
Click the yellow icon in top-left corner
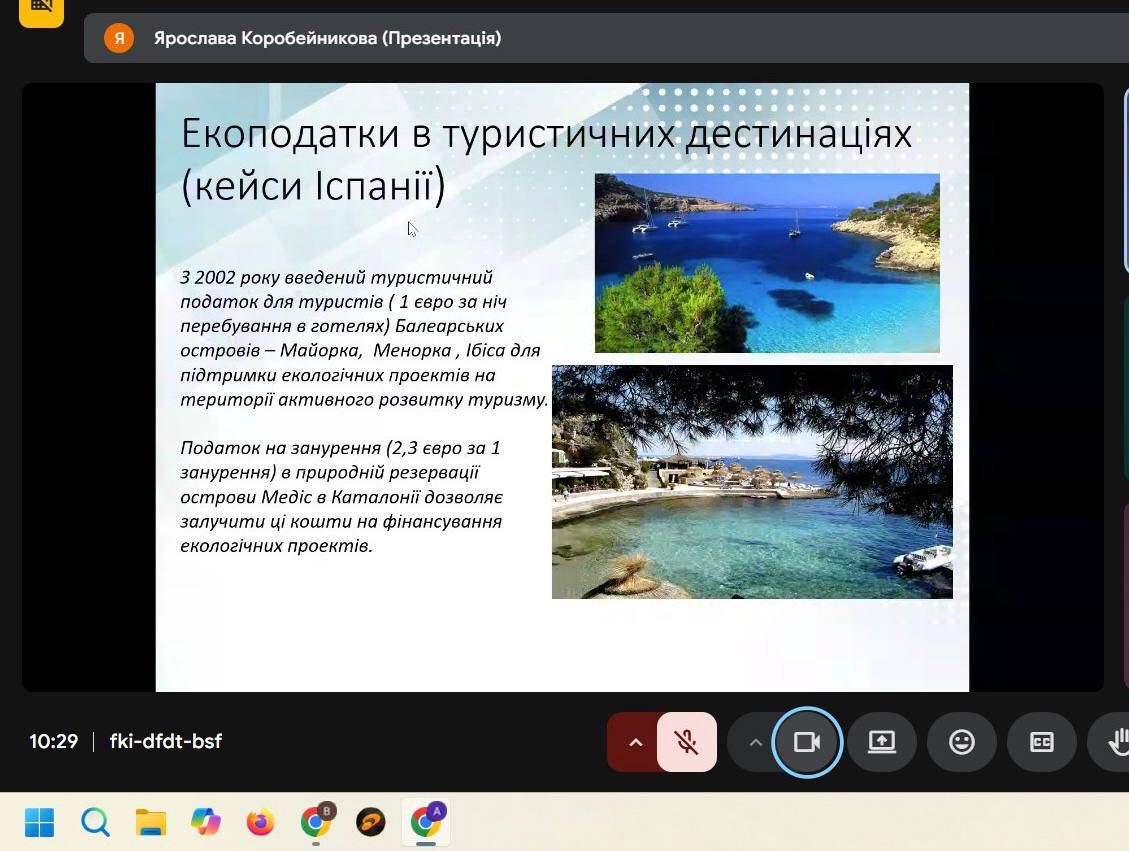(41, 8)
